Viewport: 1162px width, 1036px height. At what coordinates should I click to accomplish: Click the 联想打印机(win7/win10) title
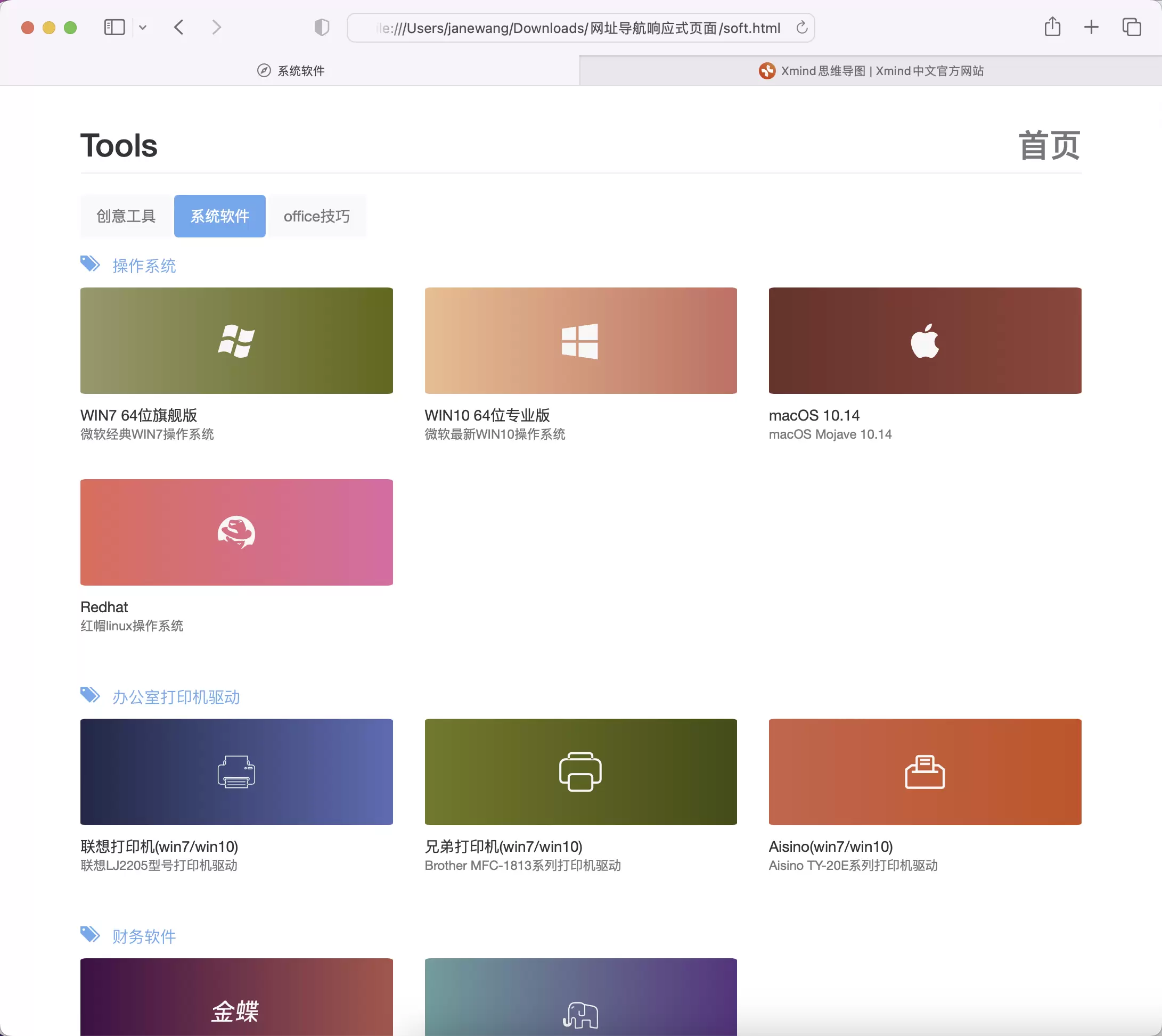159,847
